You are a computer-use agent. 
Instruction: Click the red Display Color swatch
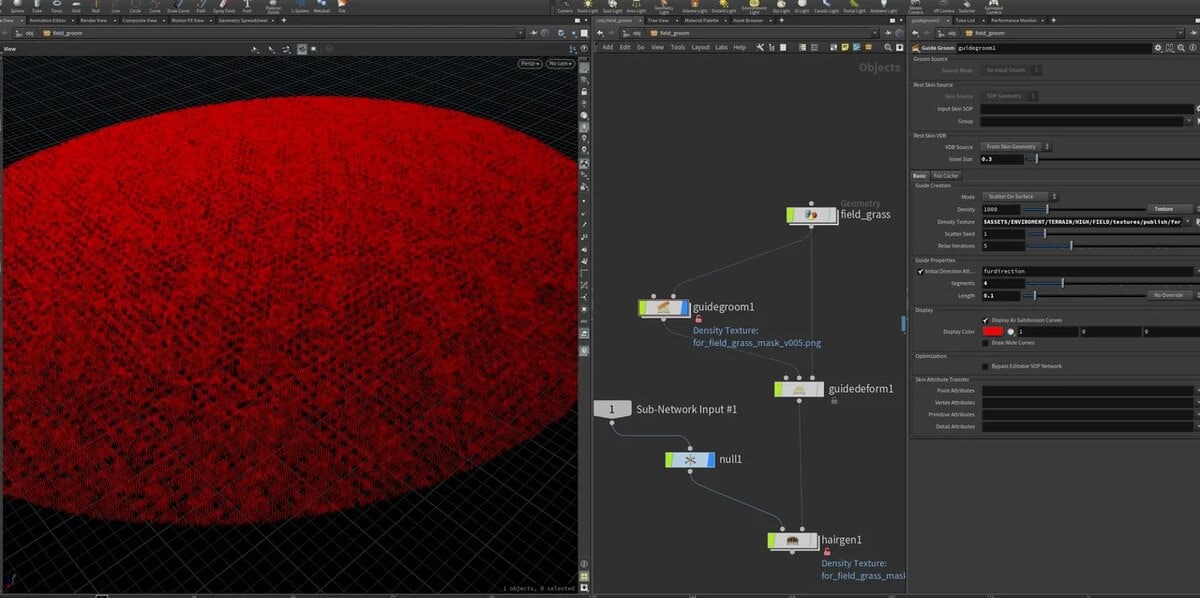pyautogui.click(x=993, y=331)
